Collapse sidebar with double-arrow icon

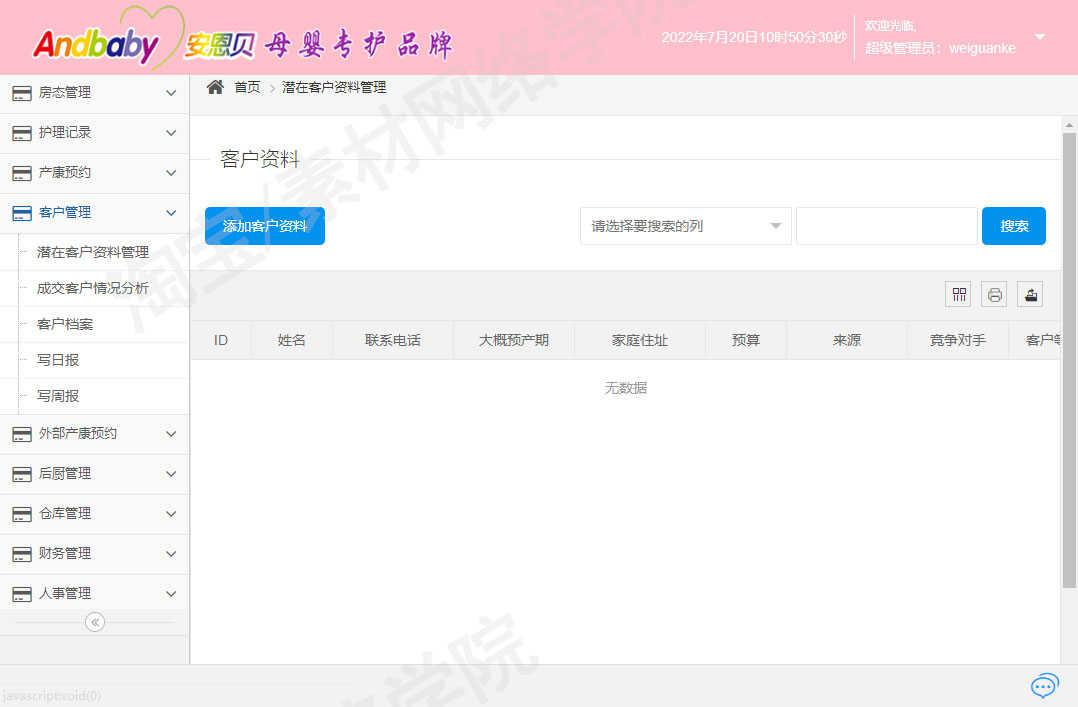95,622
